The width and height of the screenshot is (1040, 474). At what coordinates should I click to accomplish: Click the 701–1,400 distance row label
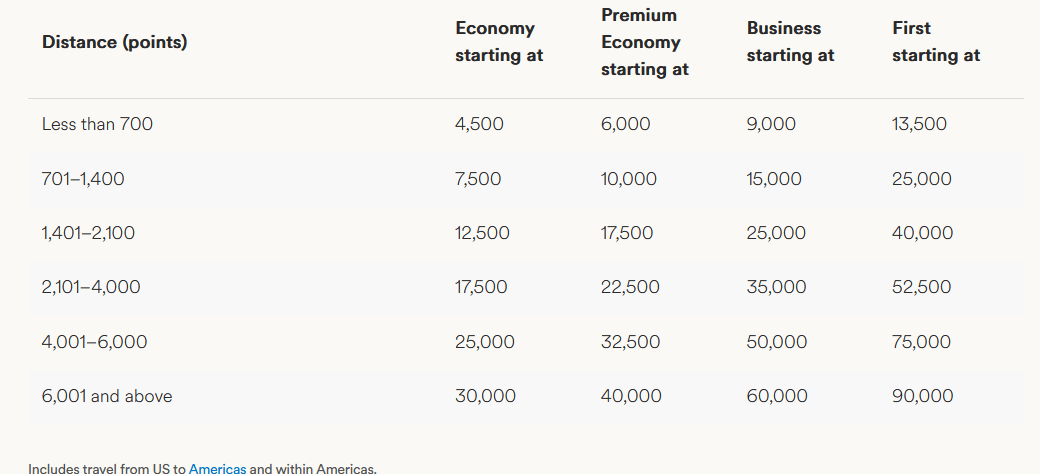[83, 180]
